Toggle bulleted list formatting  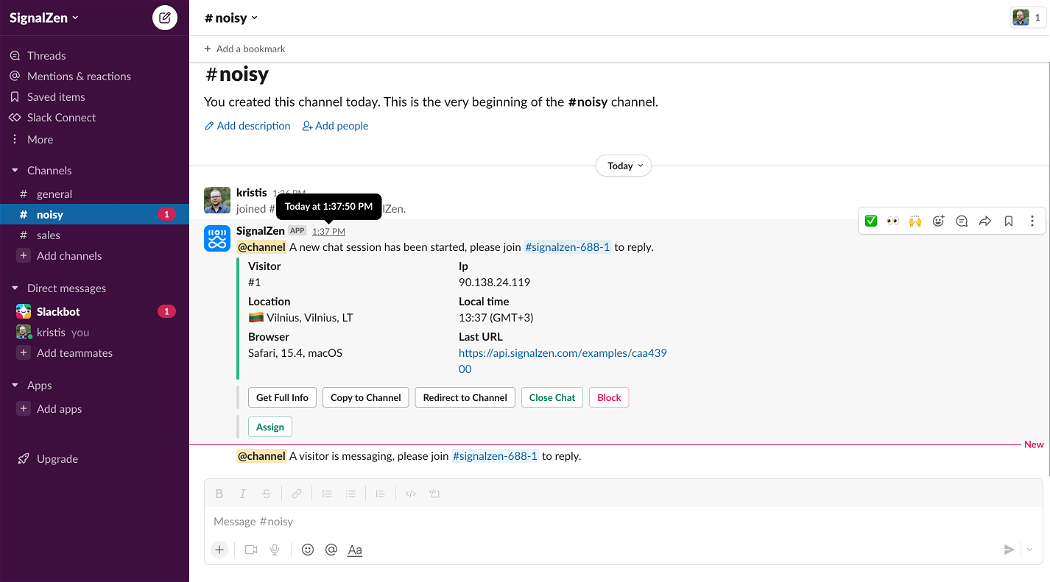click(350, 494)
